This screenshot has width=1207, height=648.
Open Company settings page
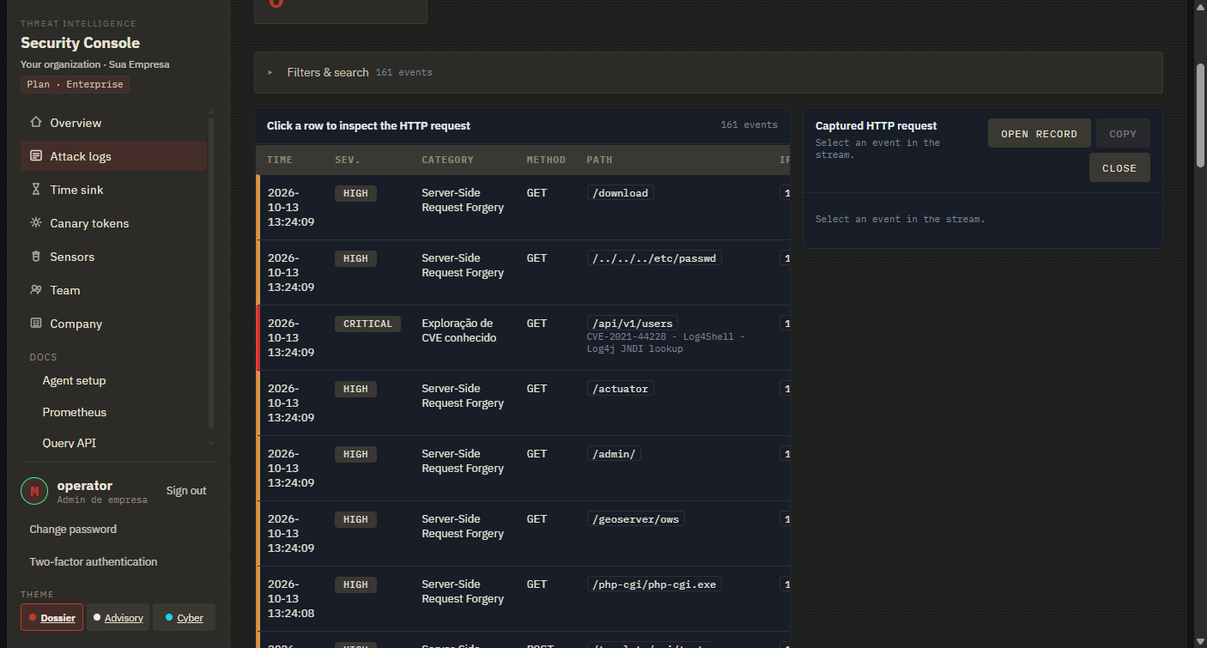(114, 324)
